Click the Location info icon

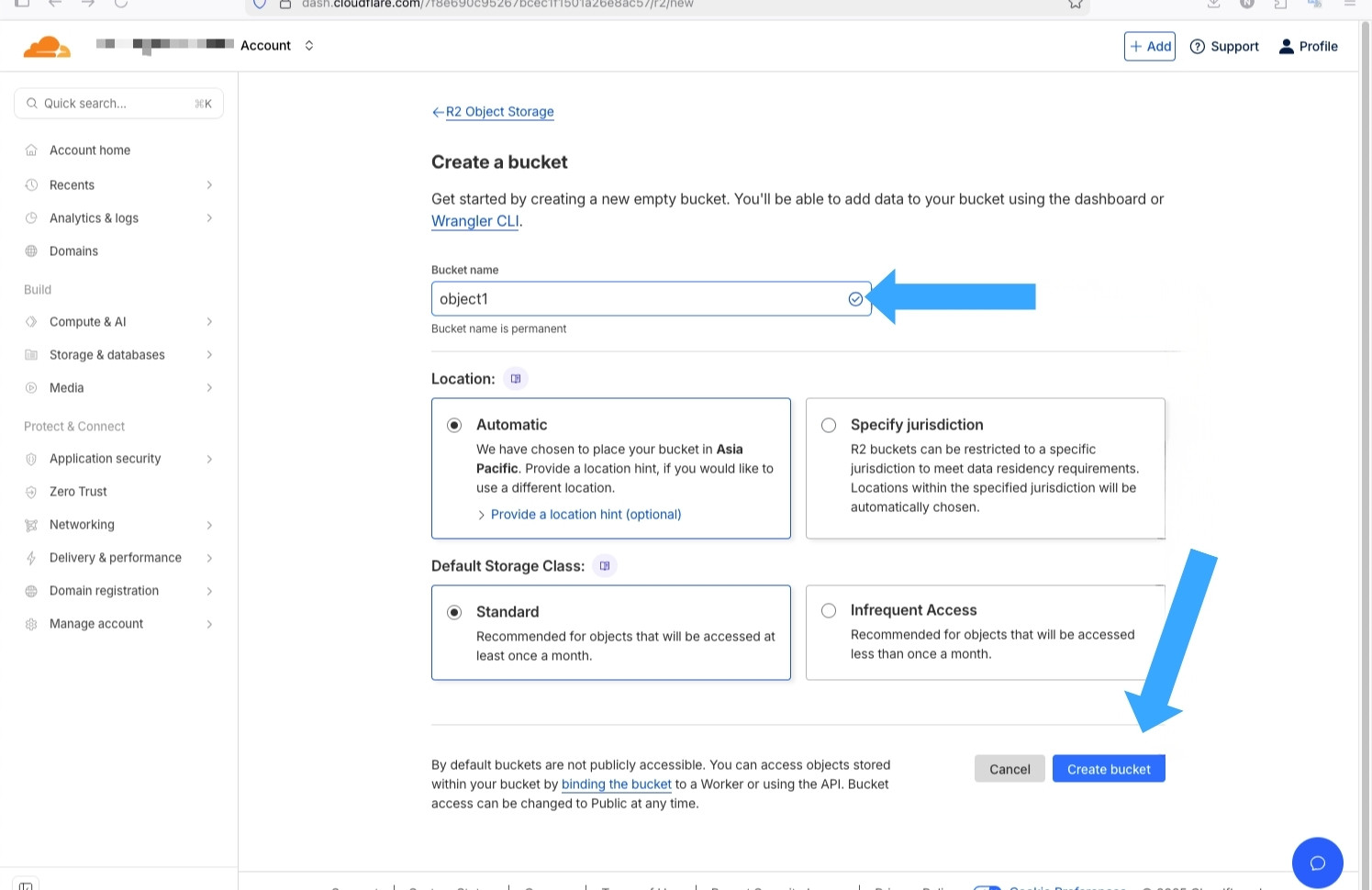coord(515,378)
